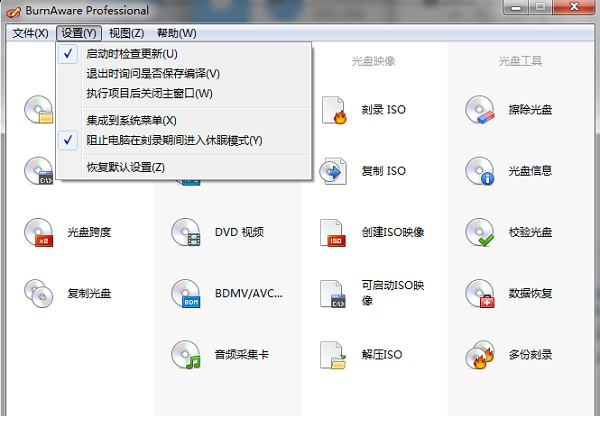Click the Copy ISO arrow icon
Screen dimensions: 600x432
point(333,171)
